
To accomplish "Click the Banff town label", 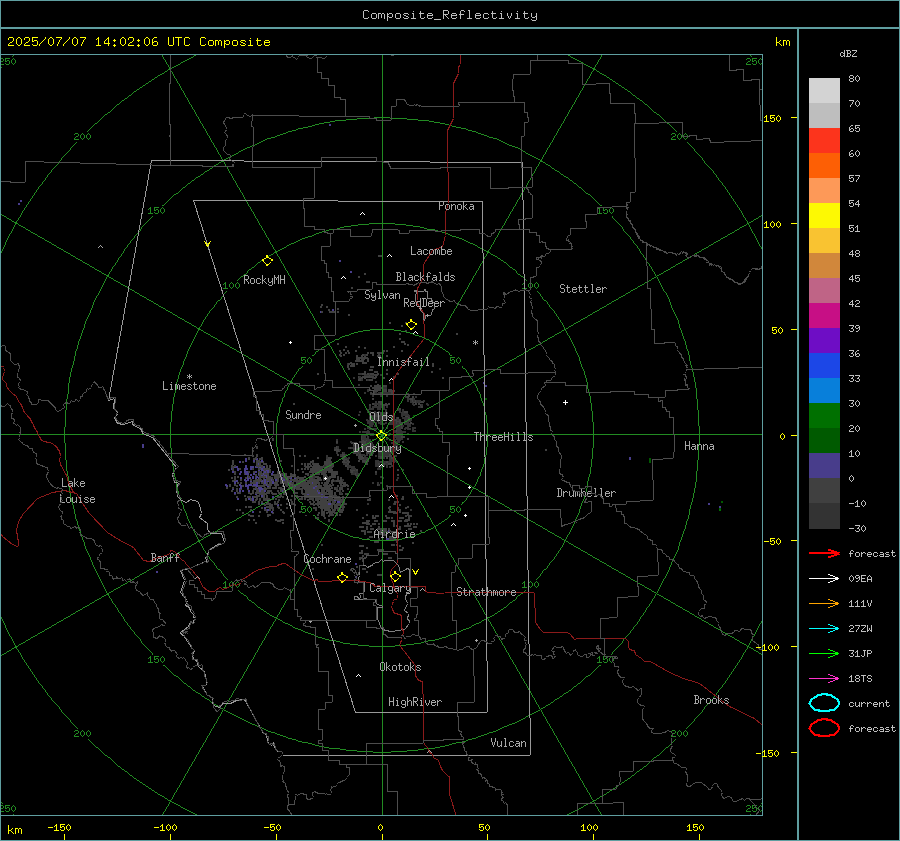I will pyautogui.click(x=165, y=558).
